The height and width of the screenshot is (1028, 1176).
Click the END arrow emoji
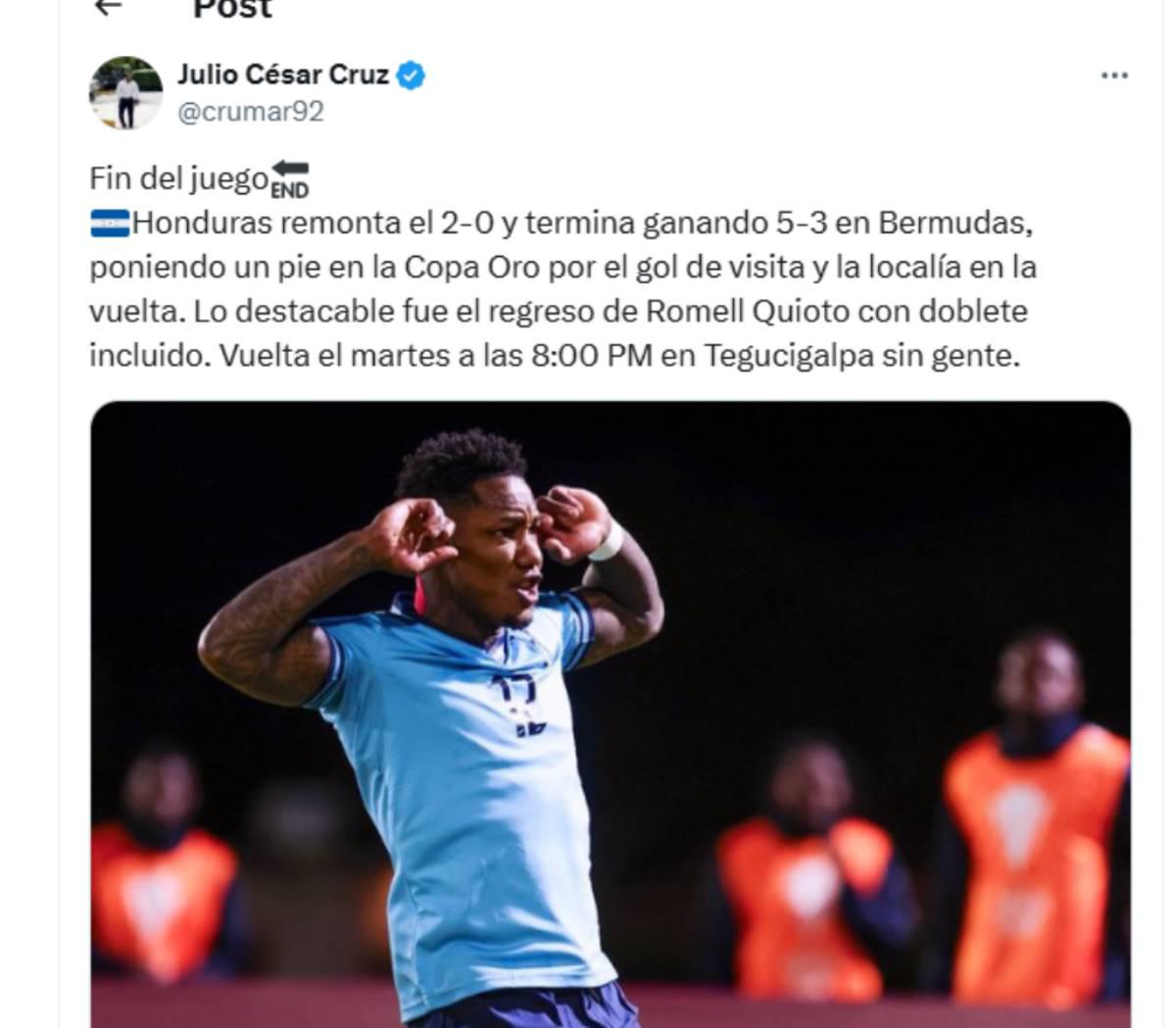289,179
